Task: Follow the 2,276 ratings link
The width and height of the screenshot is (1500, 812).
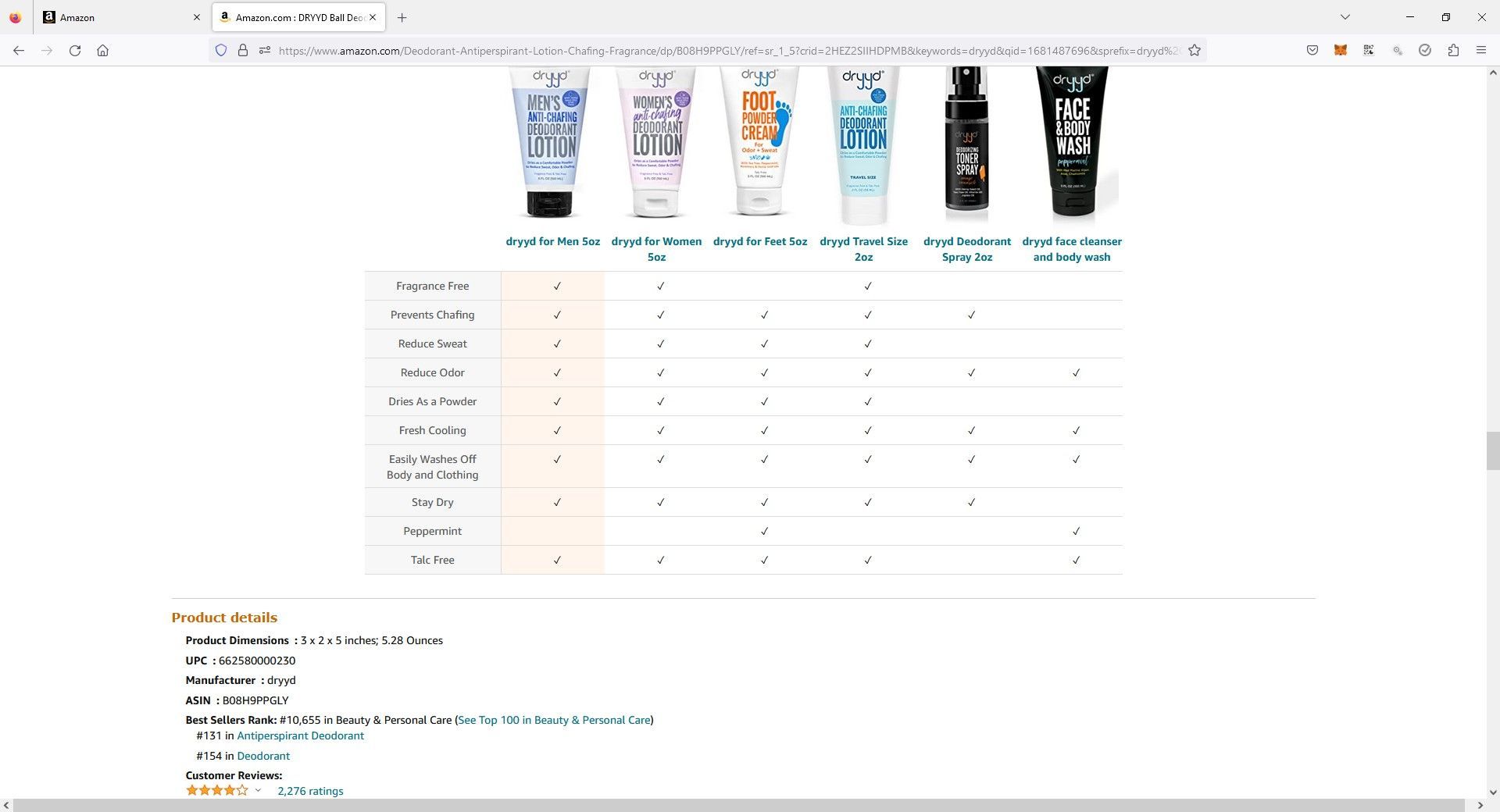Action: tap(310, 790)
